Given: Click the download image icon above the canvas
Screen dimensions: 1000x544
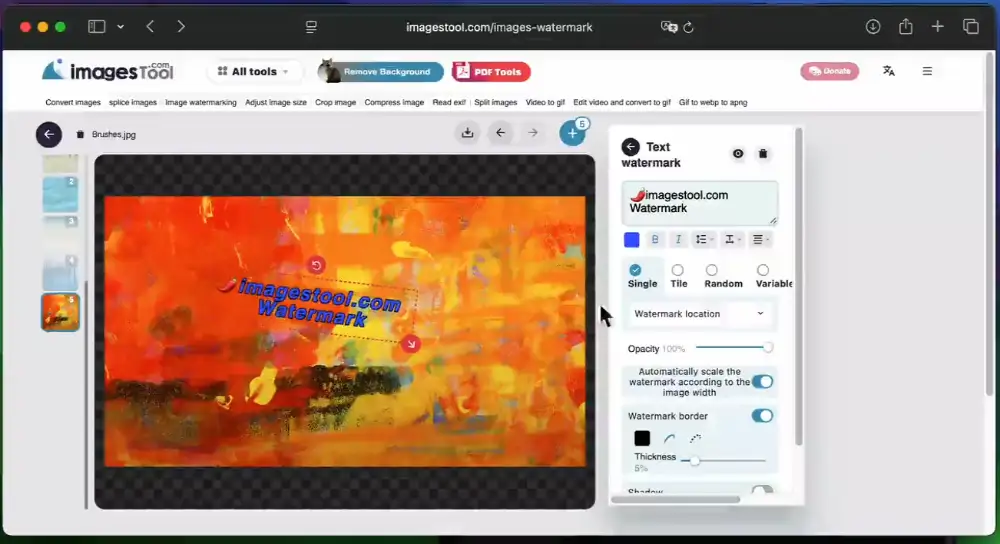Looking at the screenshot, I should [467, 133].
